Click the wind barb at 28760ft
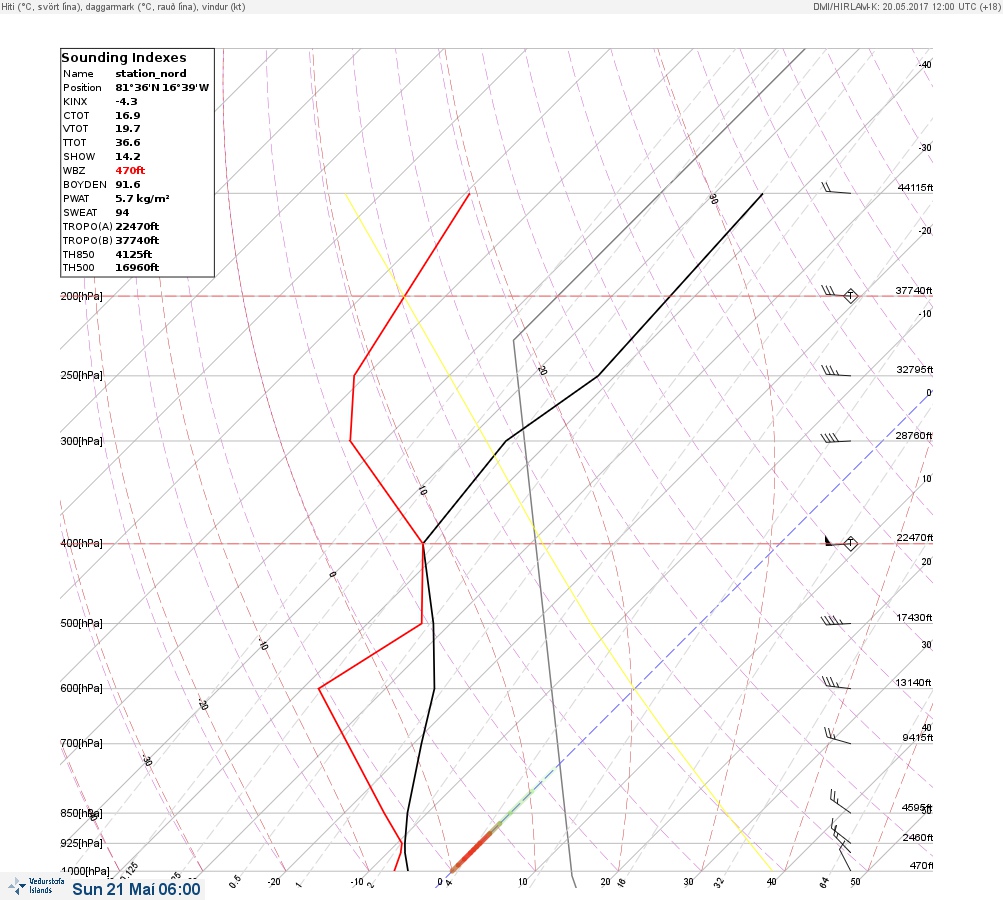The height and width of the screenshot is (900, 1003). click(x=836, y=438)
